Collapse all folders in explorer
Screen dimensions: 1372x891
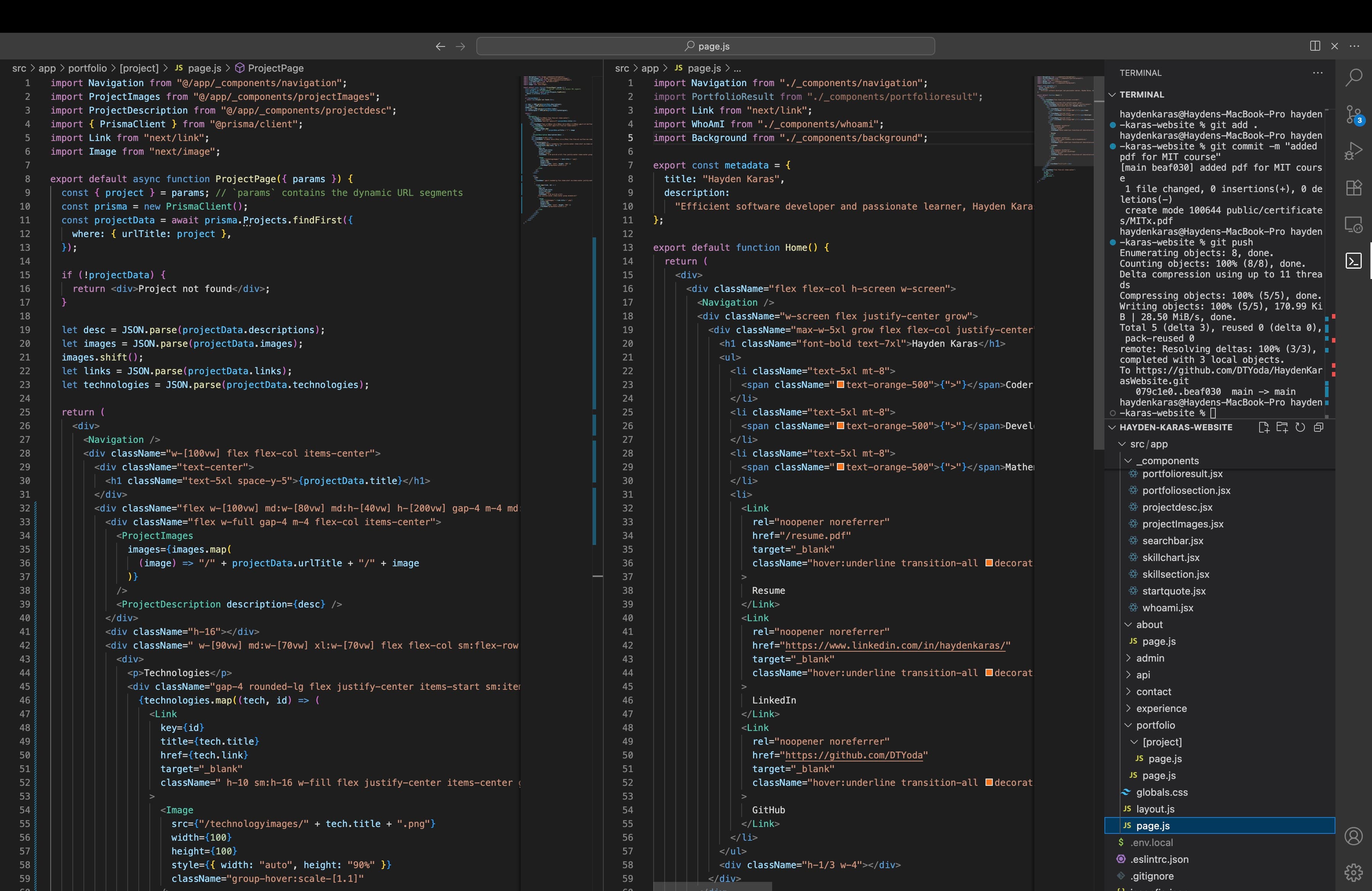tap(1318, 427)
